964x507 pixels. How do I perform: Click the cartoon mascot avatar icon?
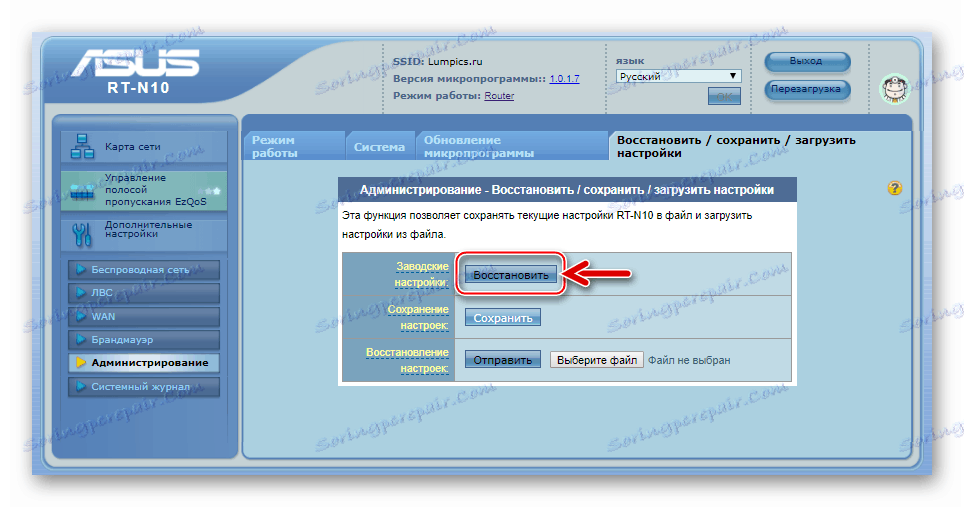click(893, 88)
